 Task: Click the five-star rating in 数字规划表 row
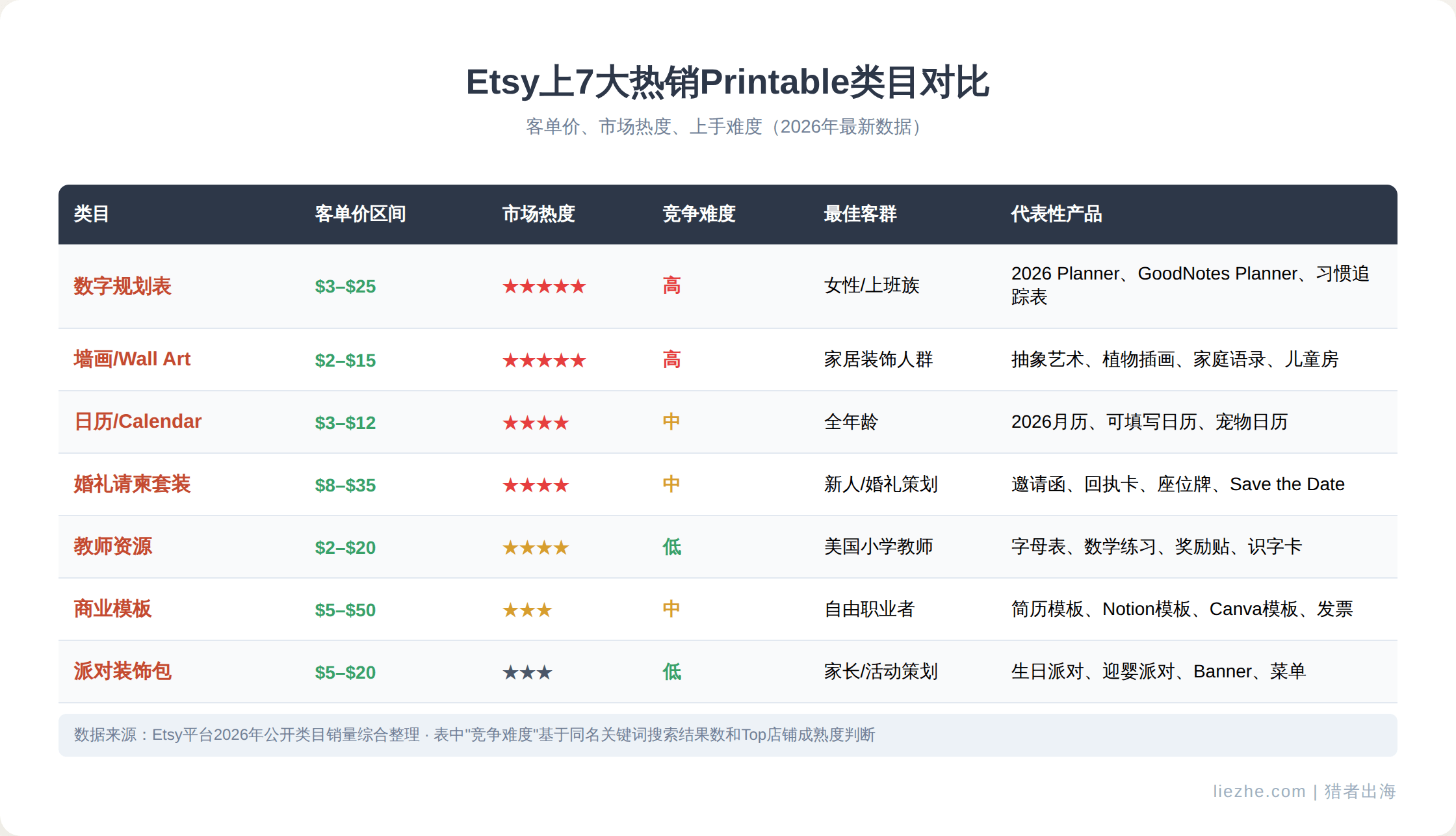pyautogui.click(x=544, y=286)
